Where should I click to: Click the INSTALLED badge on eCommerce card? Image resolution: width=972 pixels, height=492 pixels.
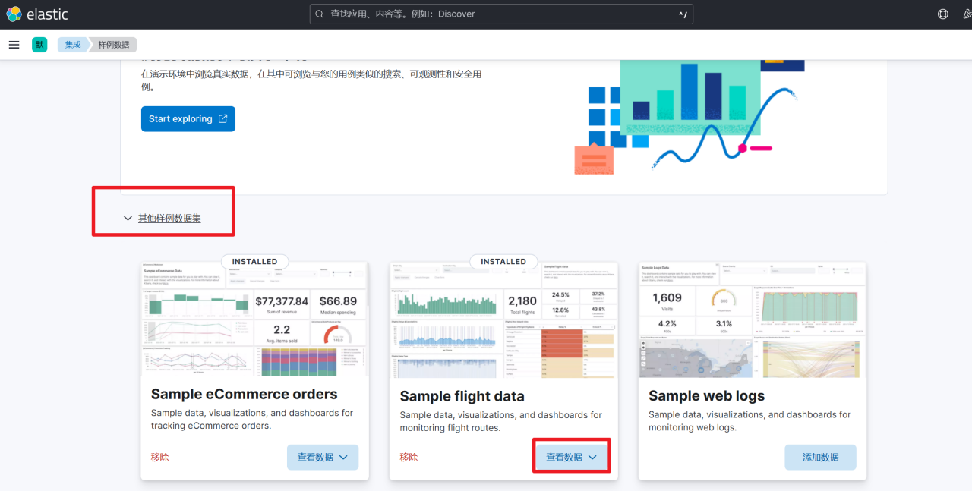pyautogui.click(x=254, y=261)
